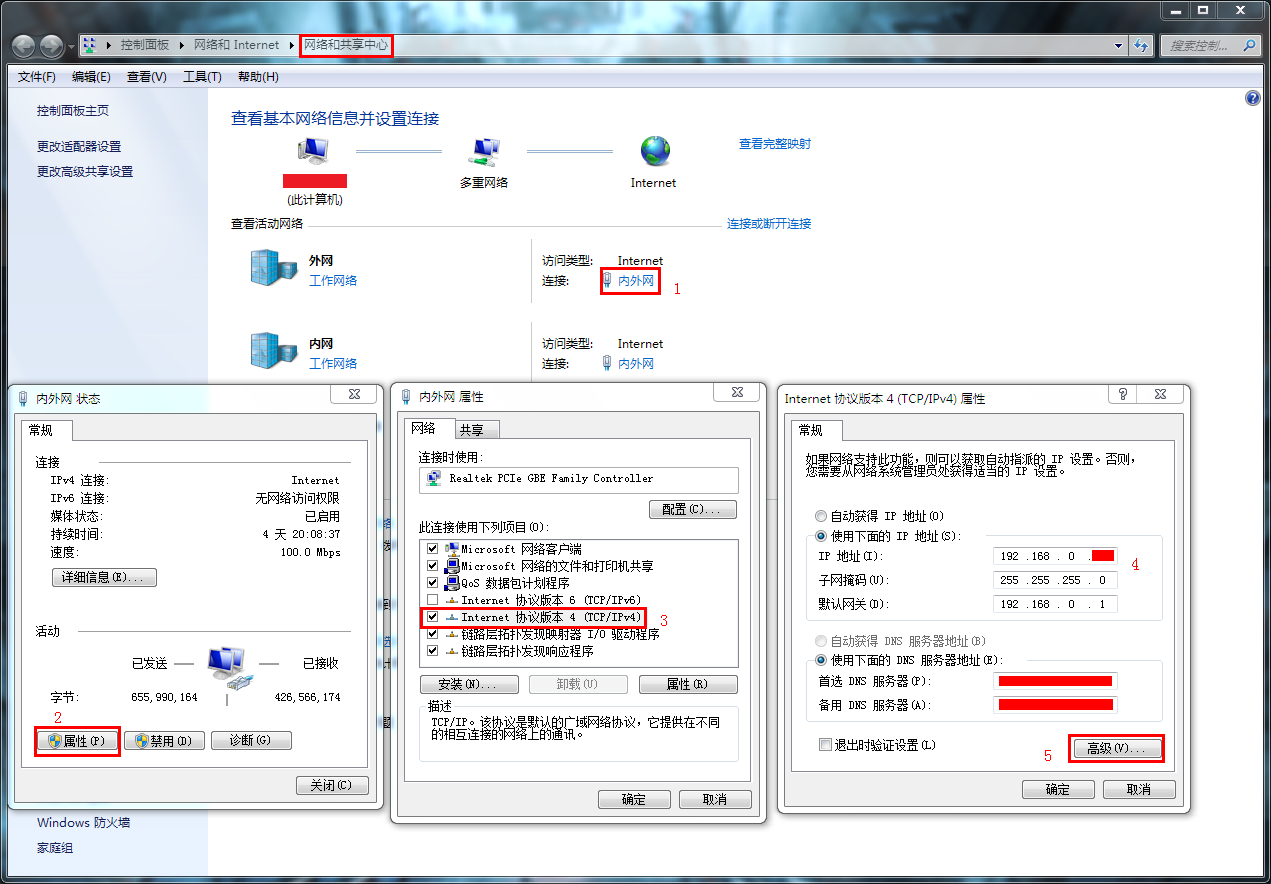The width and height of the screenshot is (1271, 884).
Task: Click the 多重网络 network icon
Action: pos(486,150)
